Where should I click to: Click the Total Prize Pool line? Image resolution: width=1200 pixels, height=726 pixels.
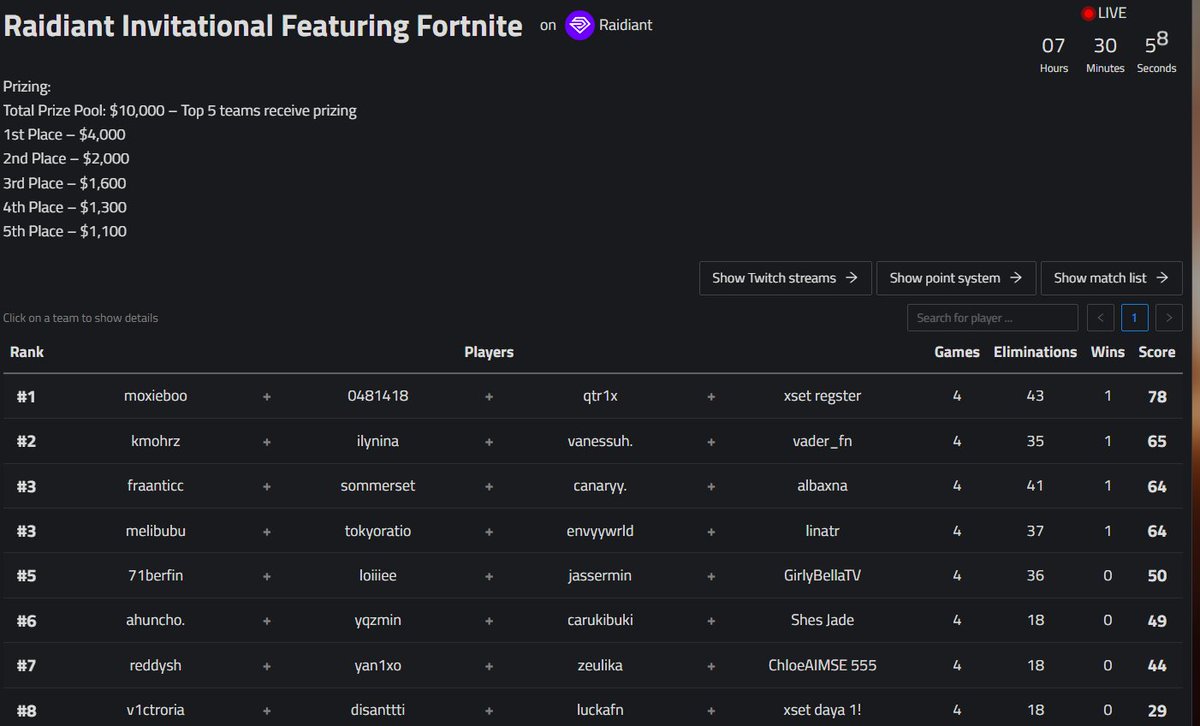[180, 110]
